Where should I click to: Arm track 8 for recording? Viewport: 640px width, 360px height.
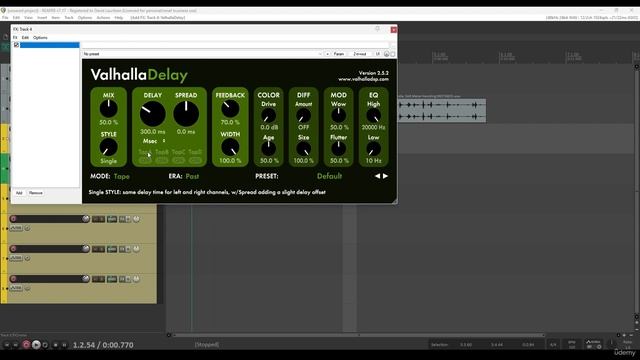tap(13, 279)
